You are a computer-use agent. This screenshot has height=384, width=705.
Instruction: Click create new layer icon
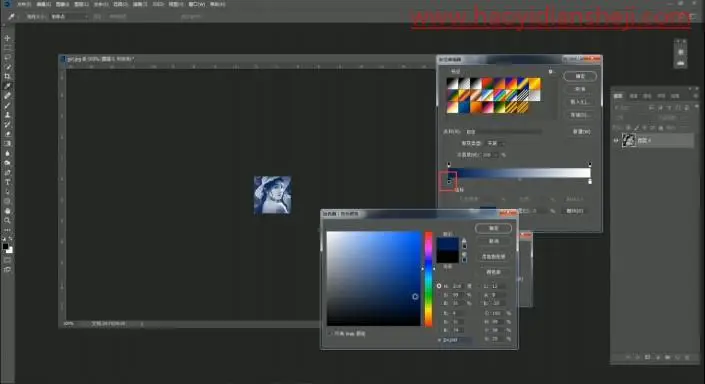point(677,357)
